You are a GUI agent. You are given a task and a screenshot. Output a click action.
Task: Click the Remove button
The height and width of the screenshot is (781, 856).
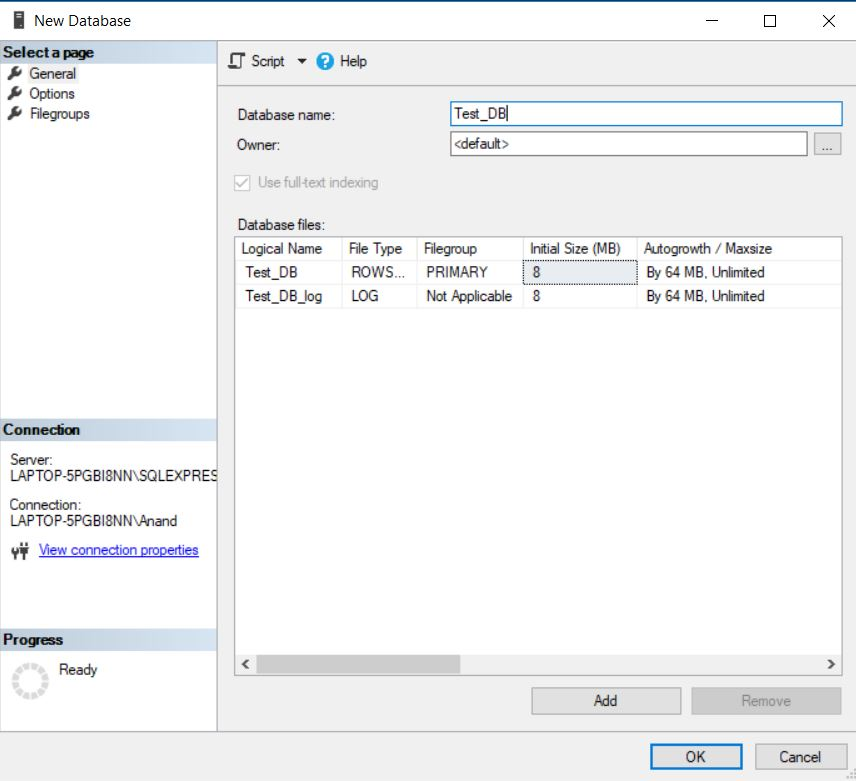(765, 701)
